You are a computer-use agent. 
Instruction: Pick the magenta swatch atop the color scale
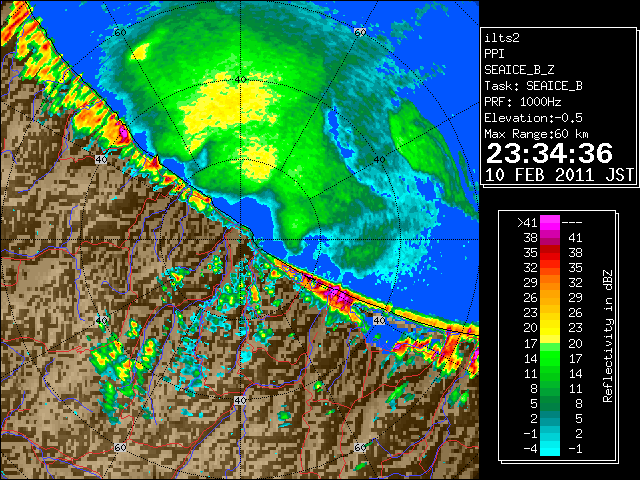[550, 223]
